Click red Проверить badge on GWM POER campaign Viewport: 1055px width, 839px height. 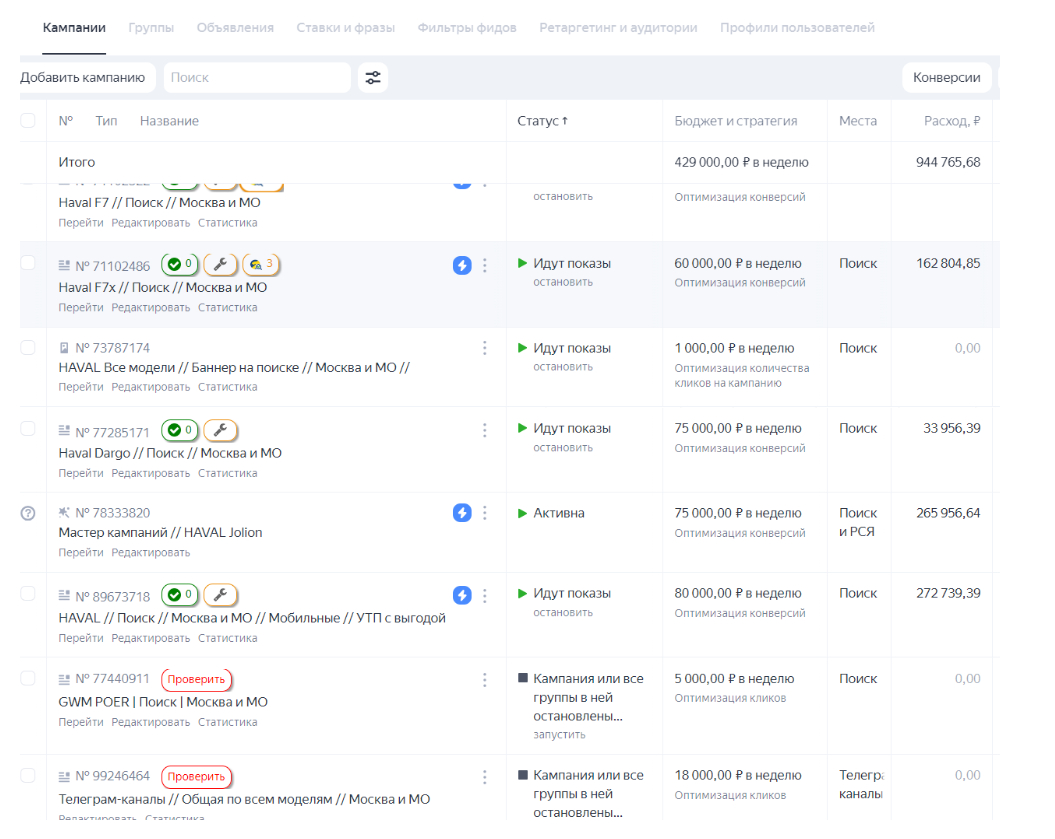click(196, 680)
